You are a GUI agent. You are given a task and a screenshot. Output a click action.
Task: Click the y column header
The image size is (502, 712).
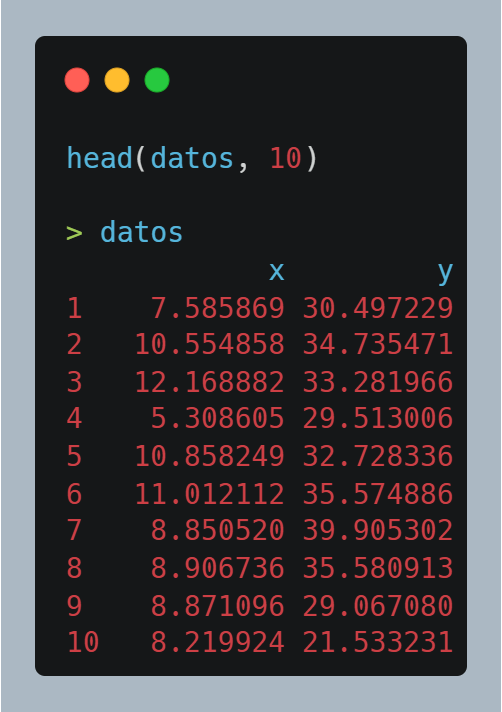446,273
